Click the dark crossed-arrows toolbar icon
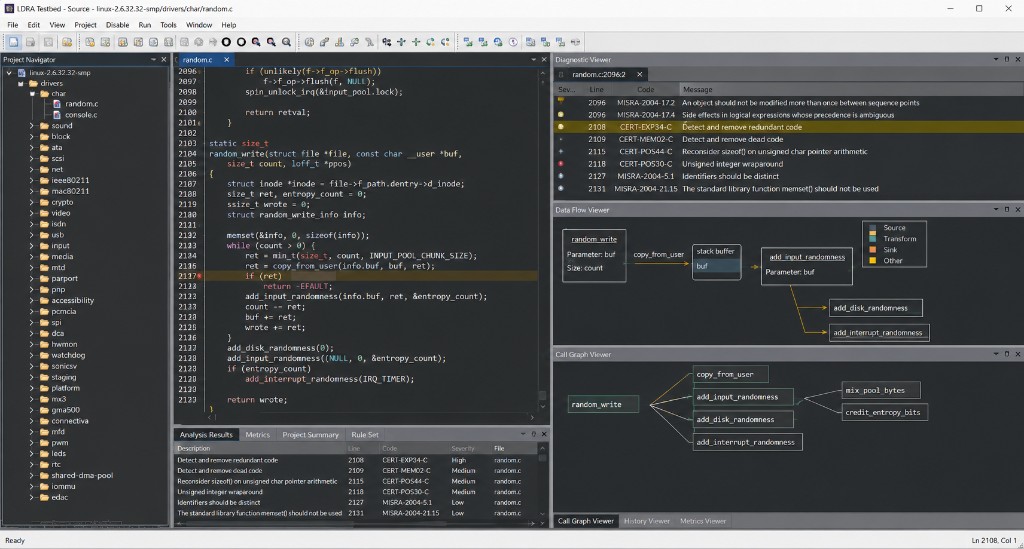 [401, 42]
